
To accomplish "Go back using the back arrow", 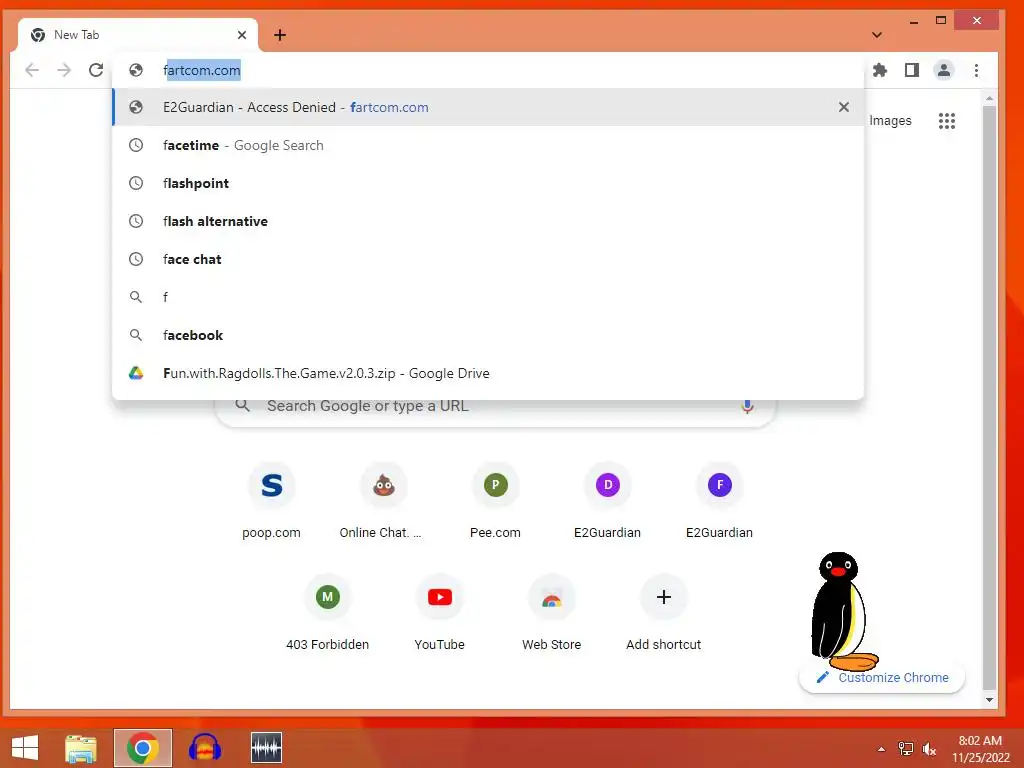I will click(x=32, y=70).
